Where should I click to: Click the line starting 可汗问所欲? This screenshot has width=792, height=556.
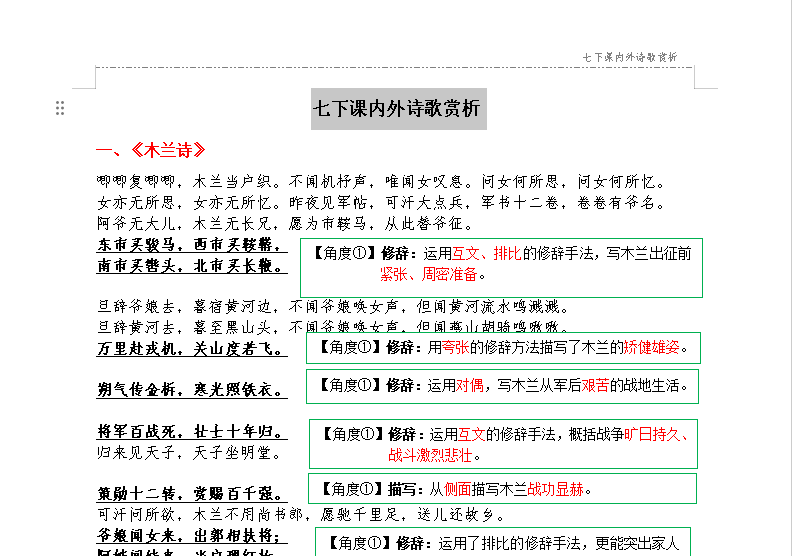pos(302,515)
